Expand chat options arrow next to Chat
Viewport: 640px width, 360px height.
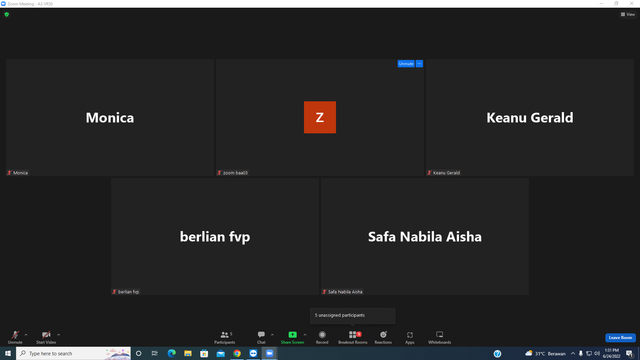tap(272, 335)
